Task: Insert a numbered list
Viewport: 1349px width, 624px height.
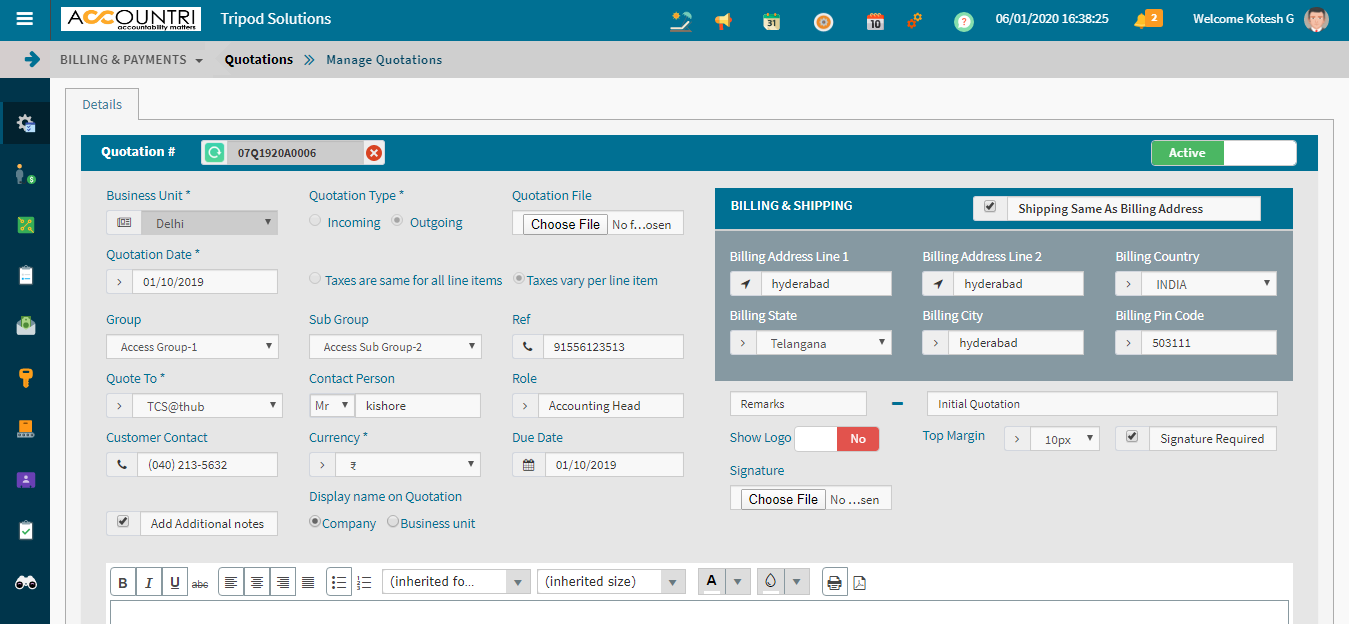Action: pos(364,582)
